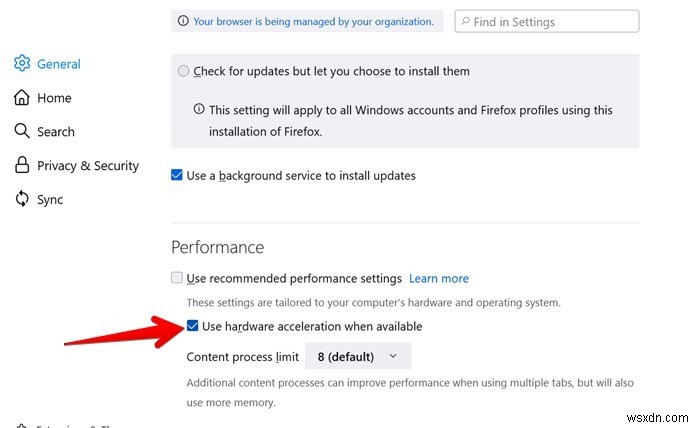
Task: Switch to the Sync settings label
Action: (50, 199)
